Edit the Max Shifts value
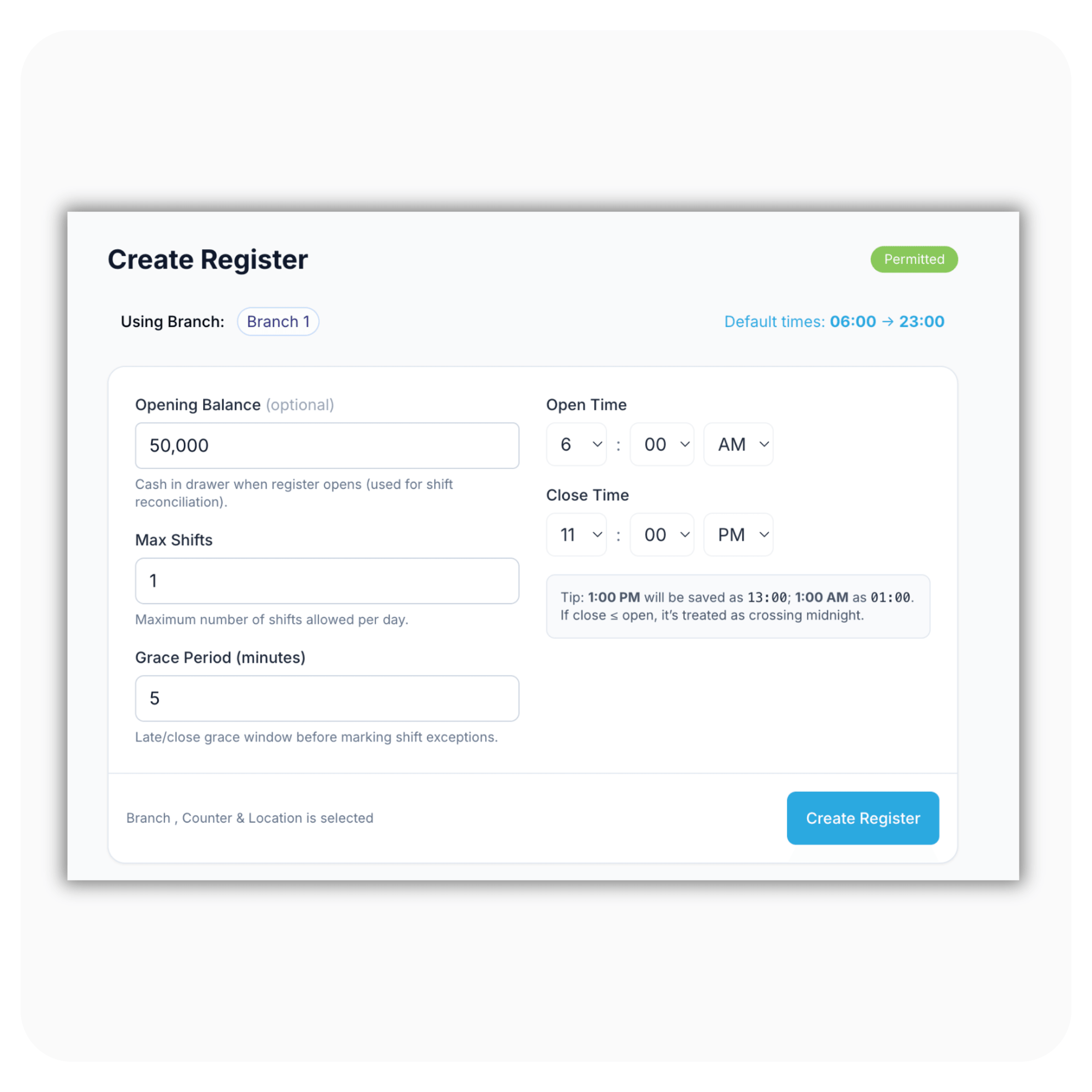Screen dimensions: 1092x1092 (327, 580)
